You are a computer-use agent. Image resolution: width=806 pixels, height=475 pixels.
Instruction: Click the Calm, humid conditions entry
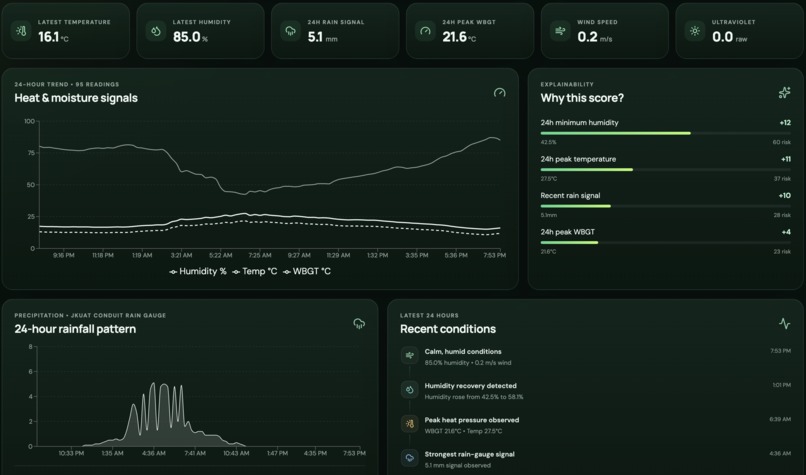tap(596, 357)
